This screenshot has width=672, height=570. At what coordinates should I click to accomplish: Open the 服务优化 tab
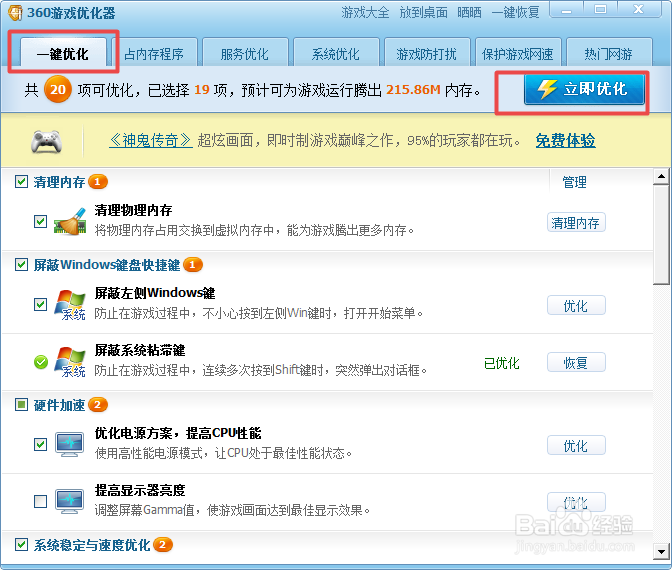pos(245,53)
